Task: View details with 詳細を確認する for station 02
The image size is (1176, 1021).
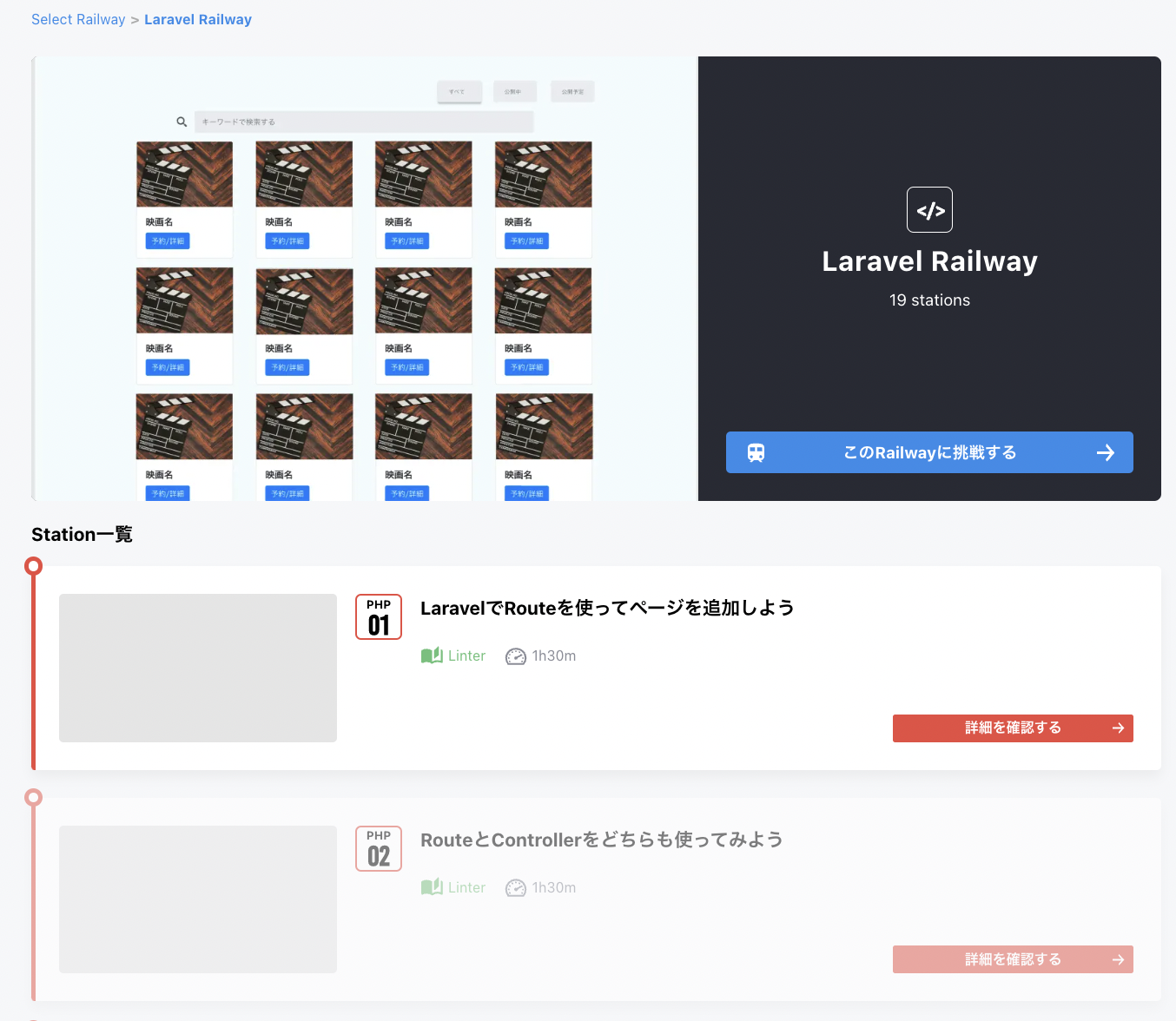Action: (1013, 959)
